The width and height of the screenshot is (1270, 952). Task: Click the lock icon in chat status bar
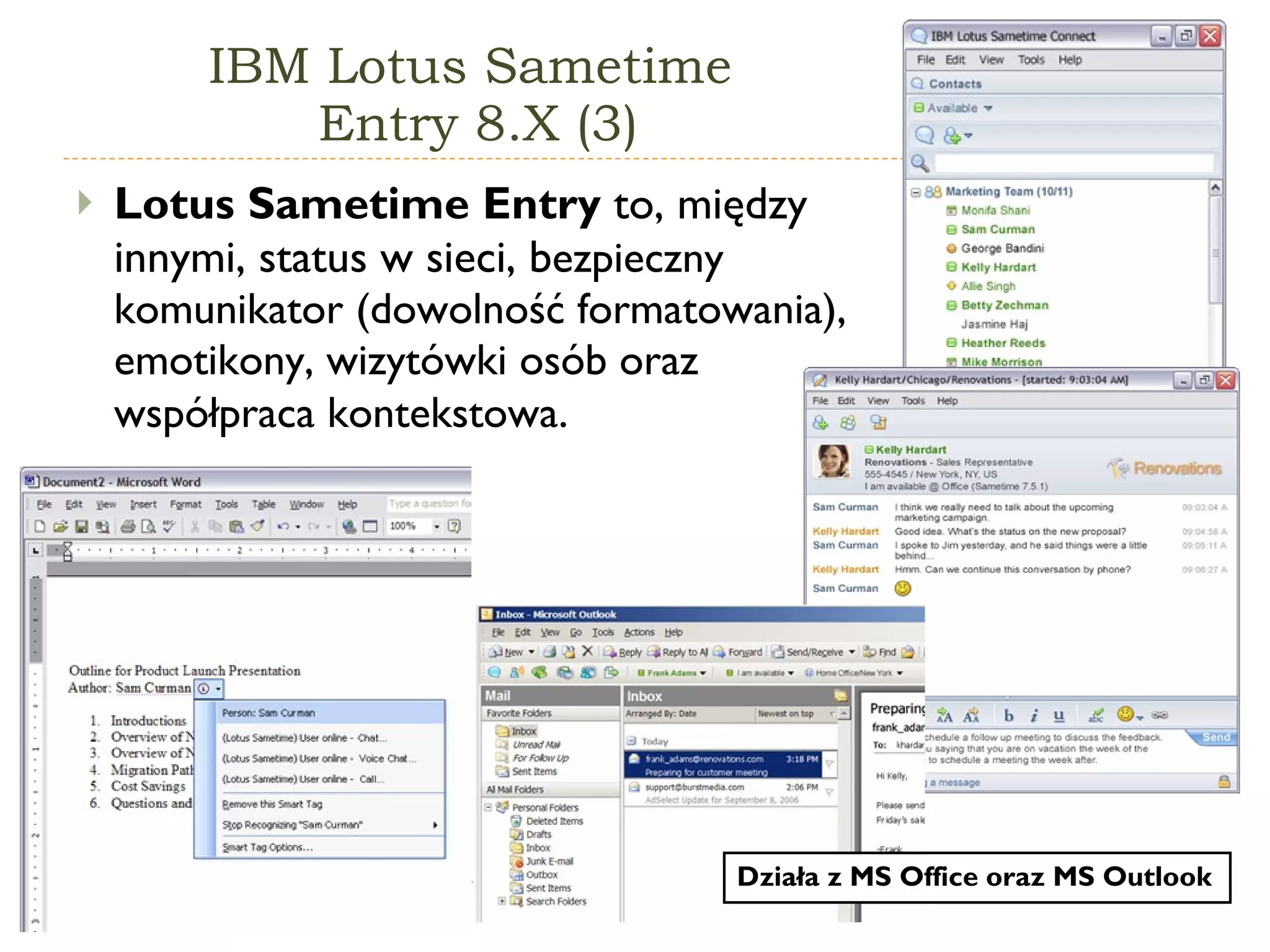[1224, 782]
